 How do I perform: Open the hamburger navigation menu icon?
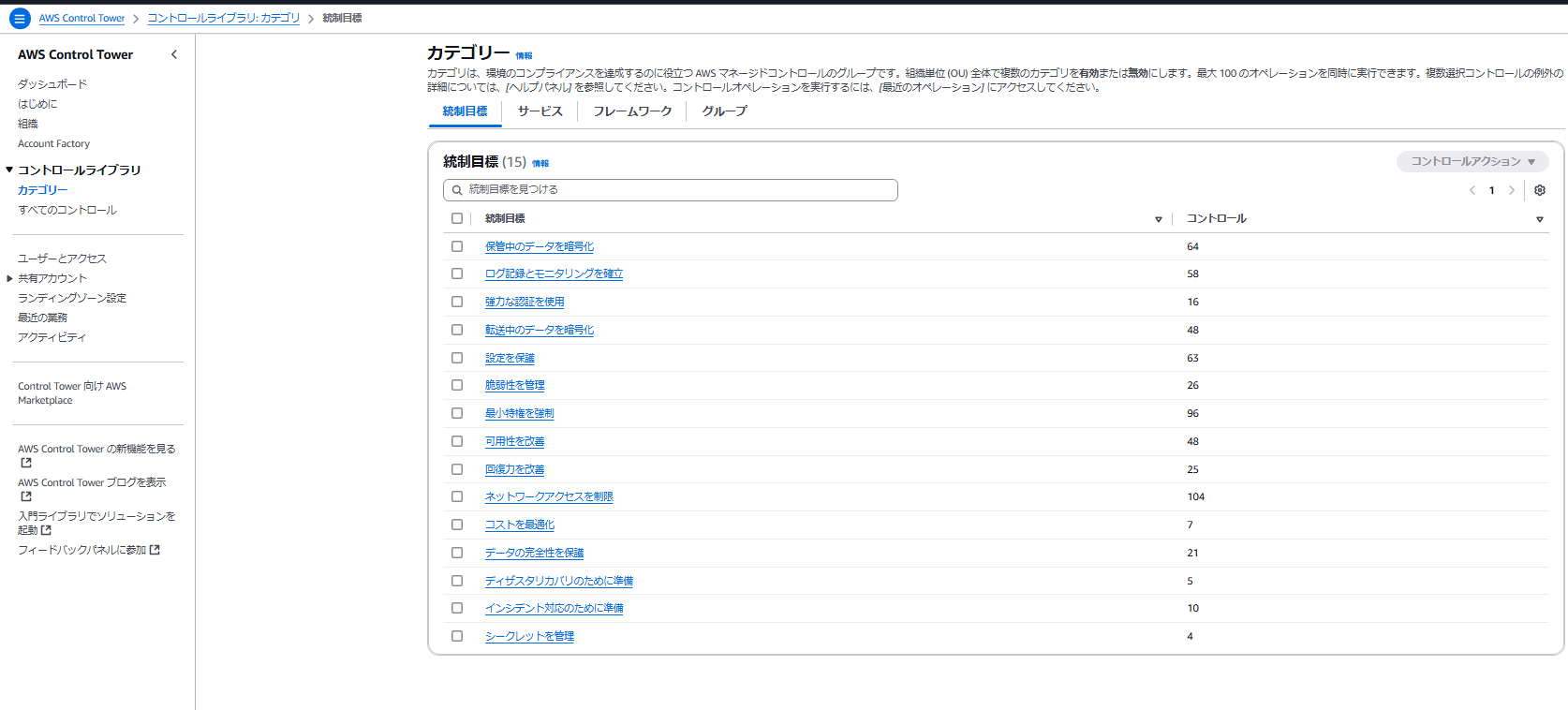(19, 19)
